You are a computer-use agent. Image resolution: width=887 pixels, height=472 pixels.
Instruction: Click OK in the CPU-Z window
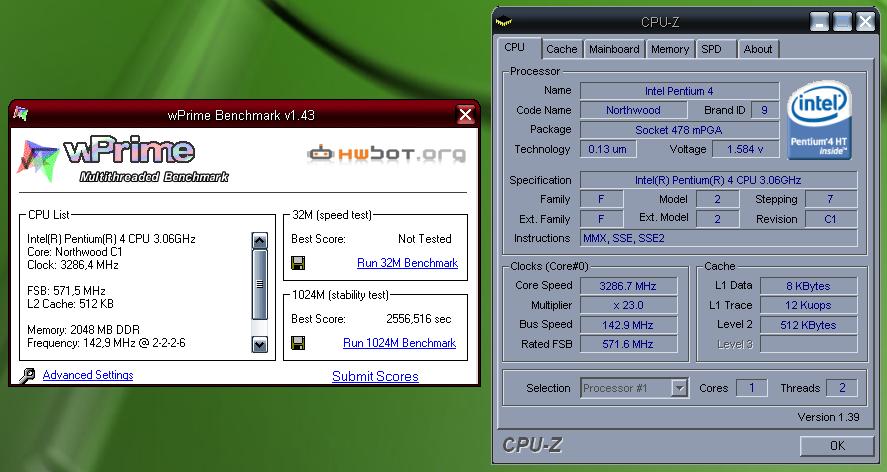(837, 445)
